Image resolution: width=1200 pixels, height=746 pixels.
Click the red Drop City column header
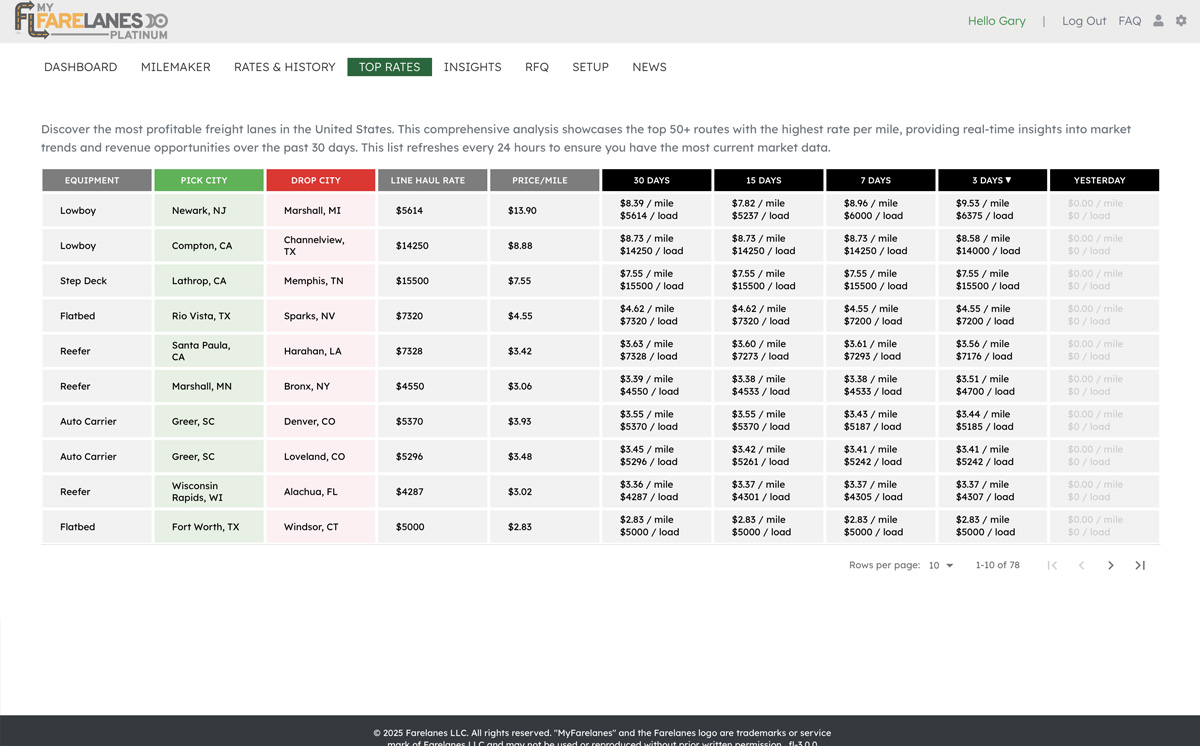click(x=320, y=181)
